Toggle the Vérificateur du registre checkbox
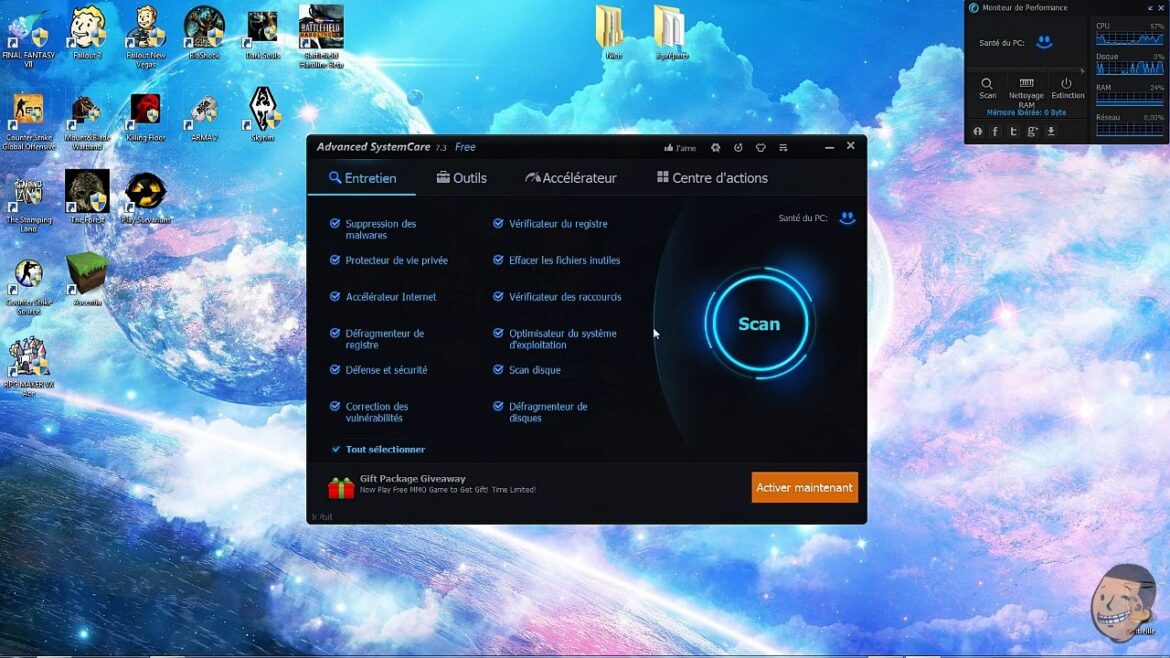 pyautogui.click(x=498, y=224)
